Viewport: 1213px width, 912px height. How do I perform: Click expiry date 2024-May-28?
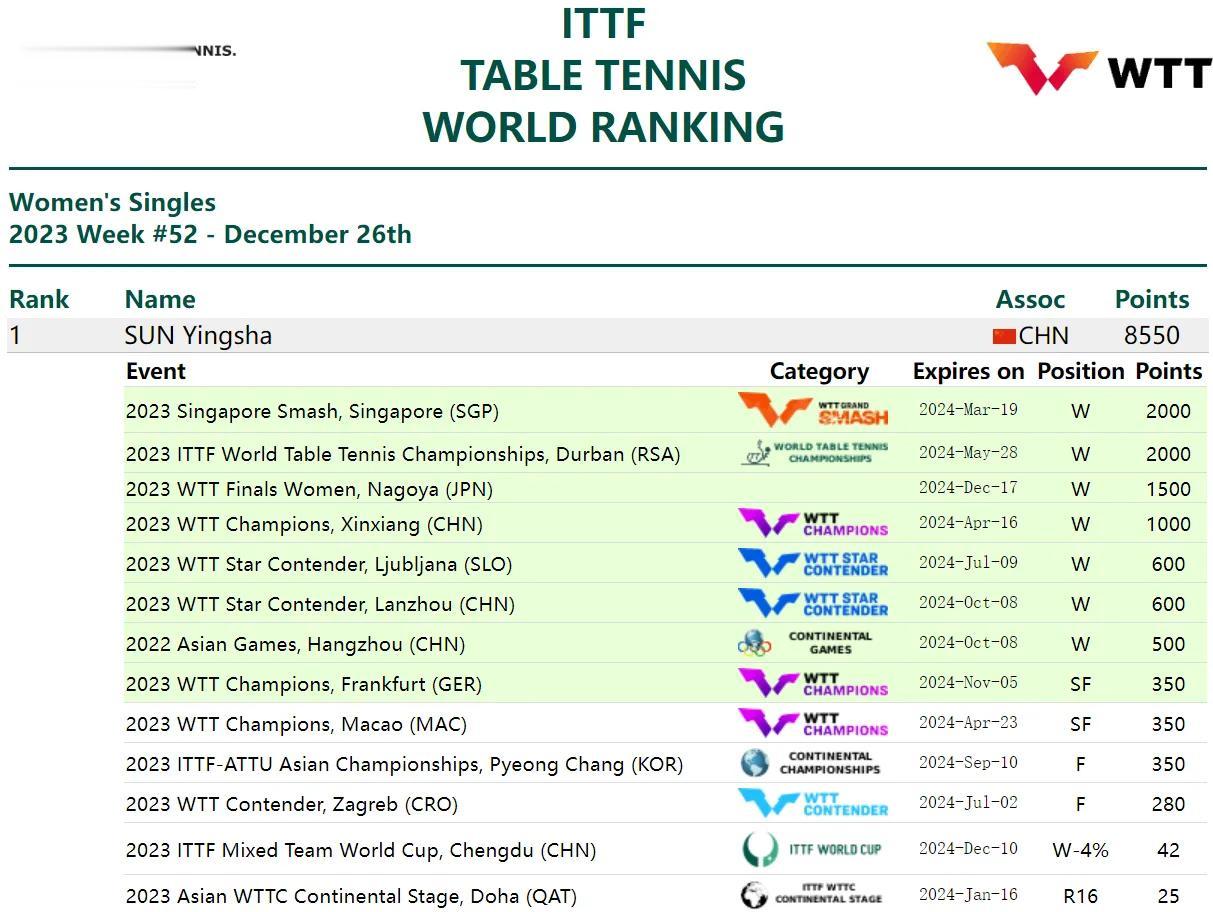click(x=968, y=453)
